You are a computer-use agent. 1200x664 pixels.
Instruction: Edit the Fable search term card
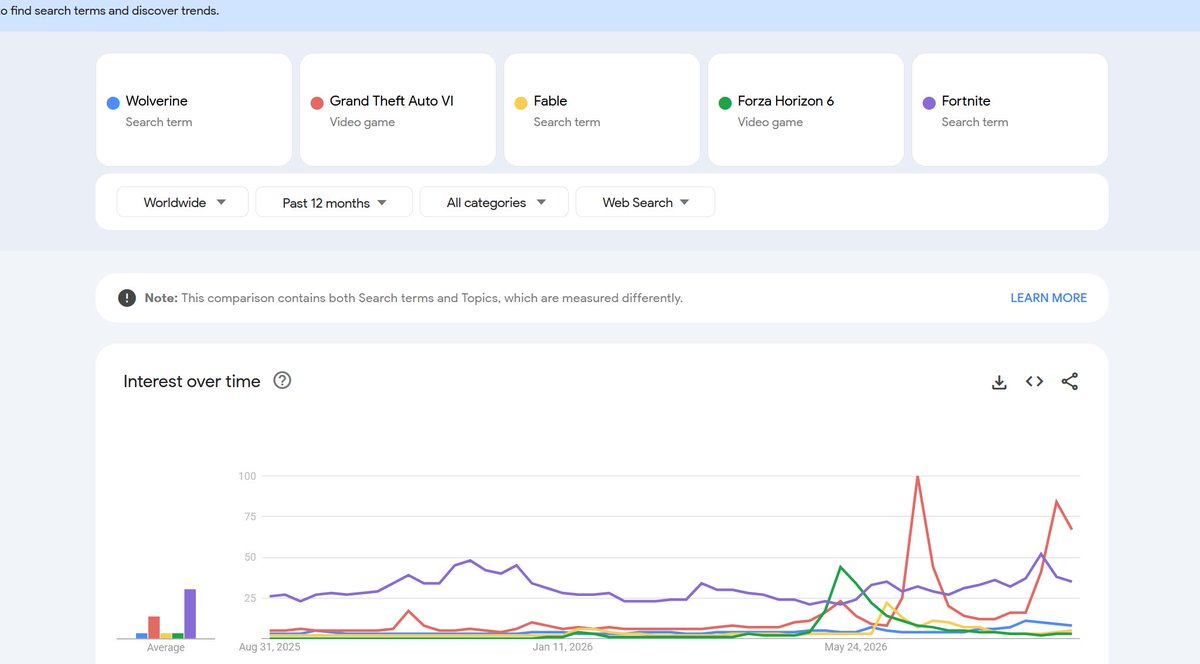pyautogui.click(x=602, y=110)
